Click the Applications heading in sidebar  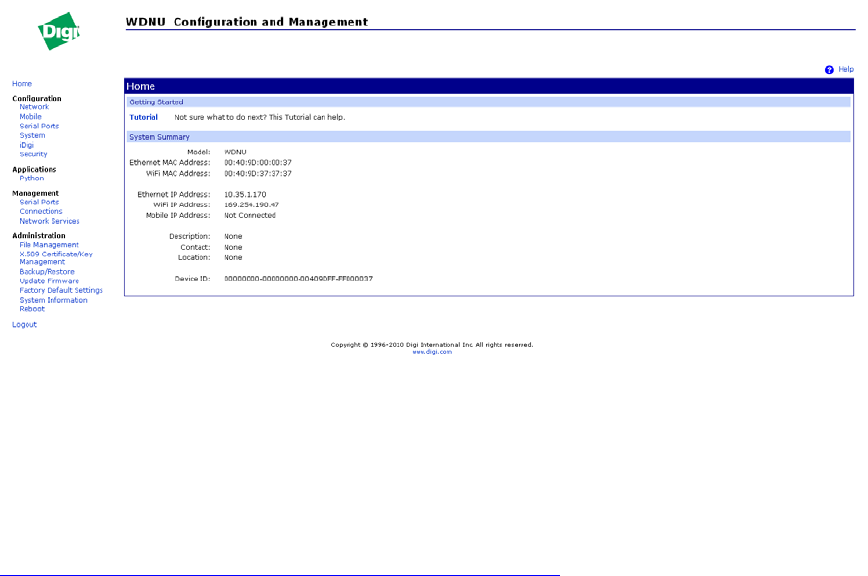pos(34,170)
